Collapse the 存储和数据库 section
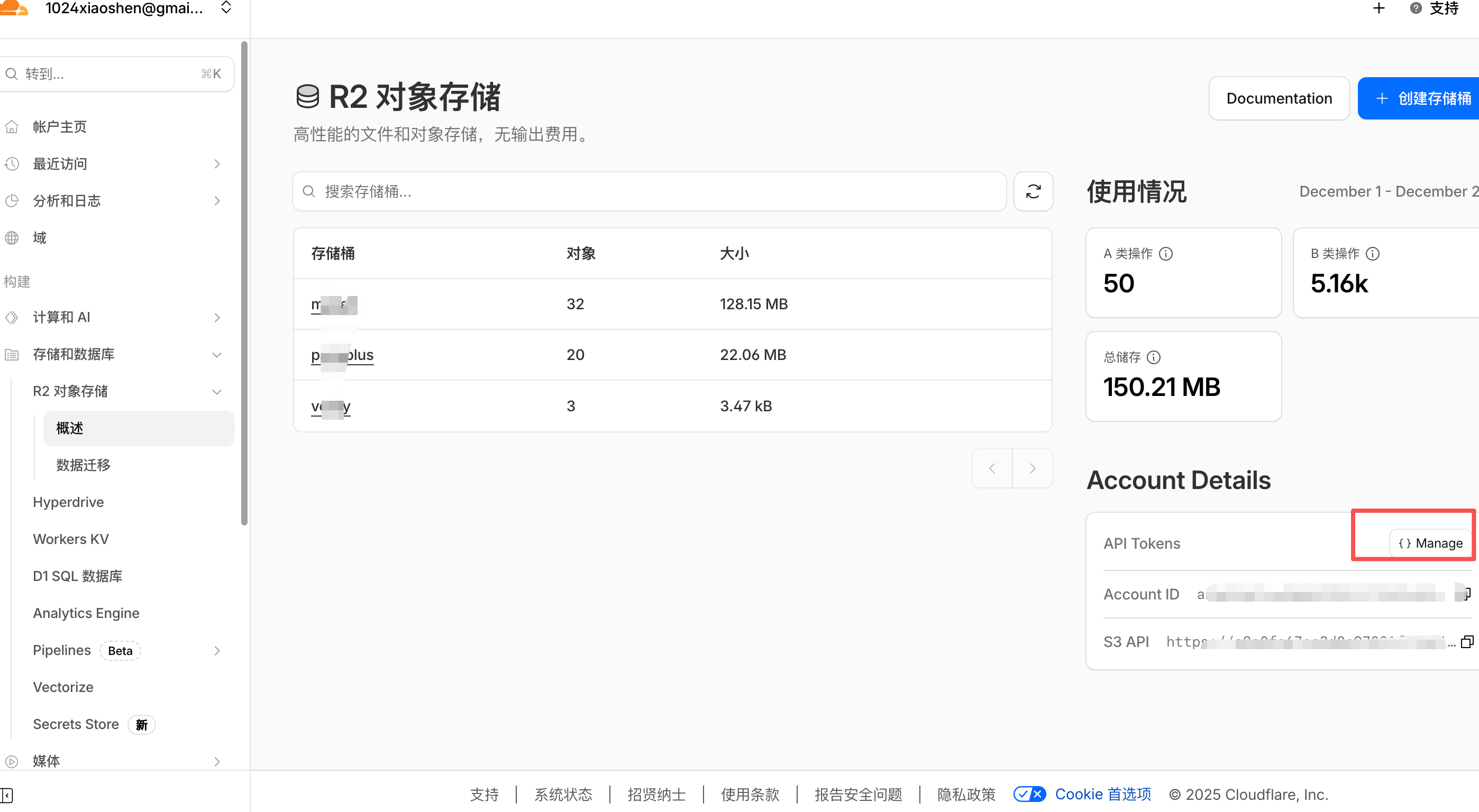Viewport: 1479px width, 812px height. [x=216, y=355]
